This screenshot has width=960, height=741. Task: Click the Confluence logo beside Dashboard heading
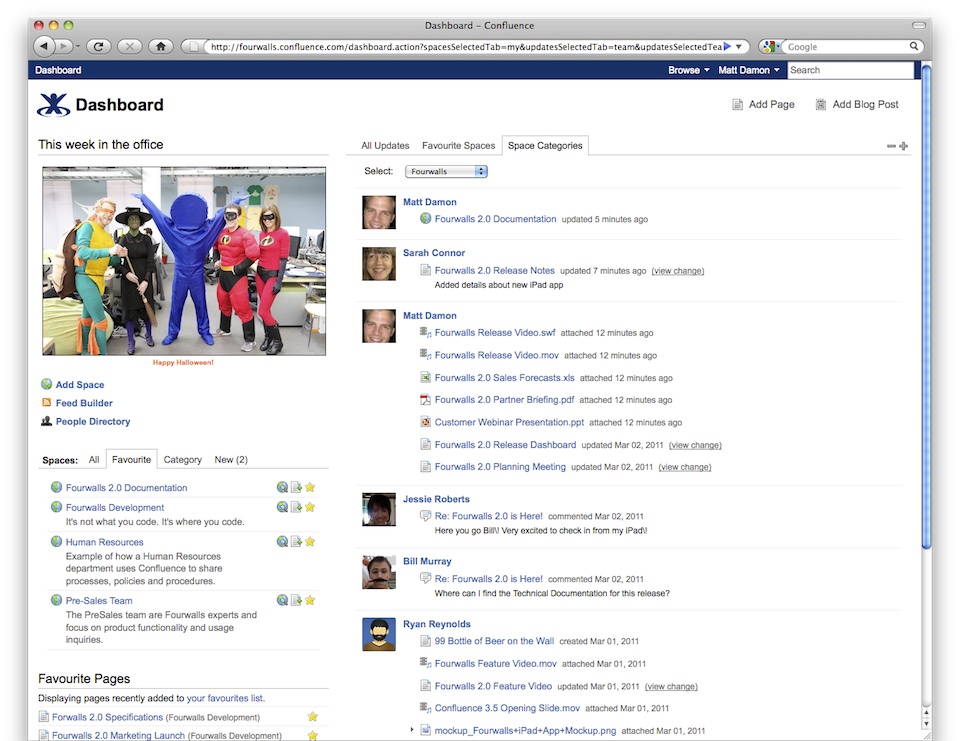pyautogui.click(x=54, y=105)
